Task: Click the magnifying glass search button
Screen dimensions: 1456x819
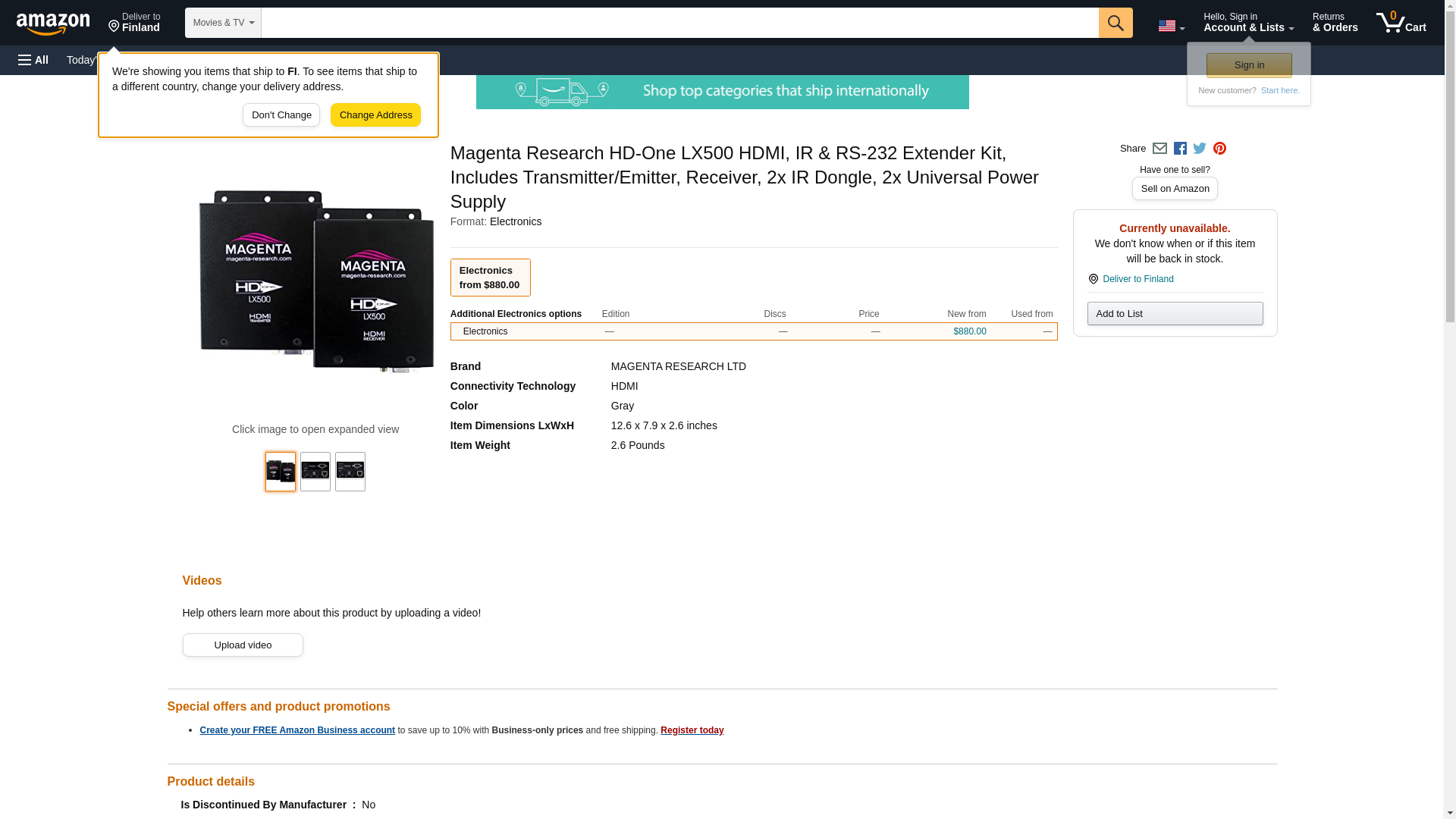Action: pyautogui.click(x=1115, y=23)
